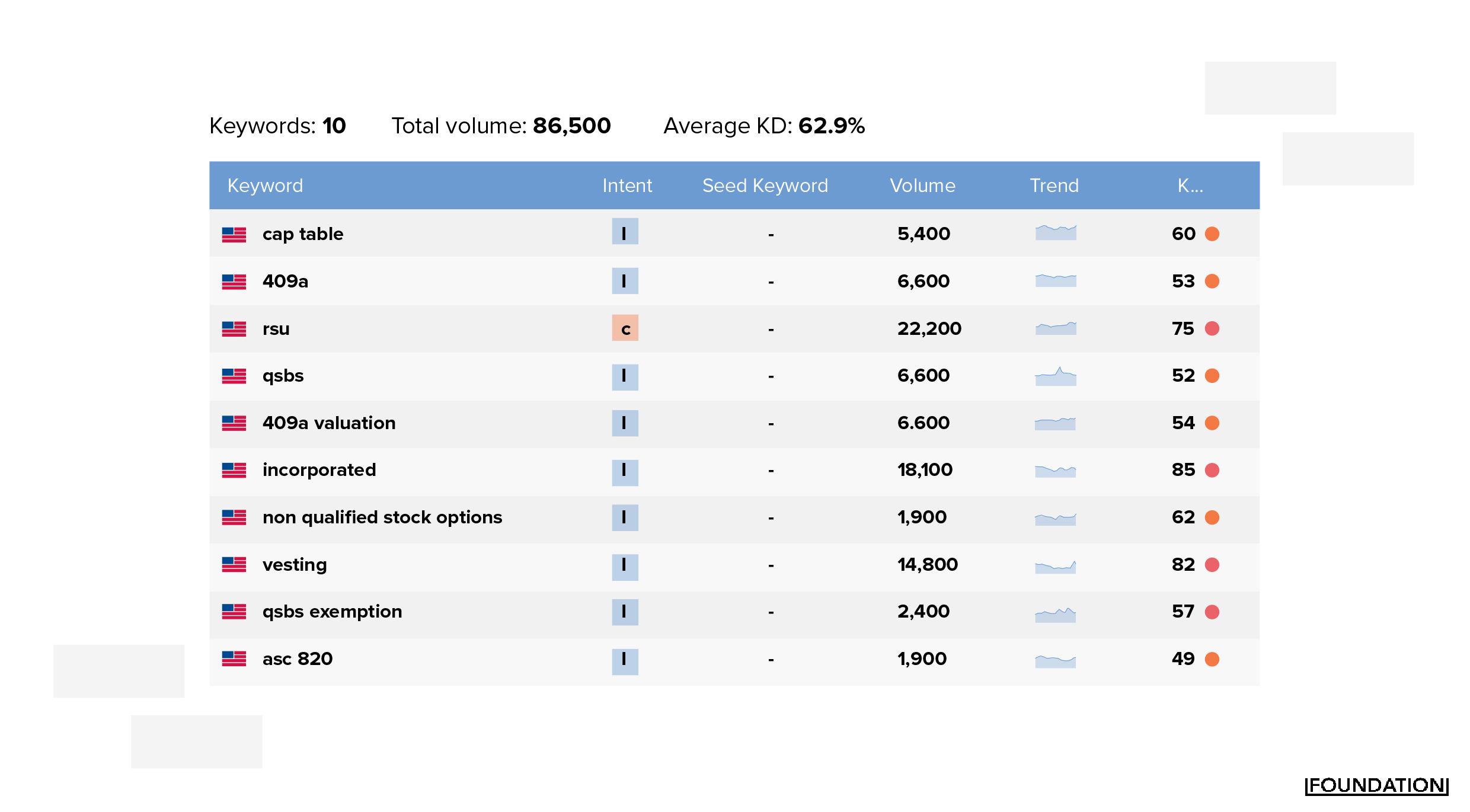Sort by the Volume column header
This screenshot has height=812, width=1470.
pyautogui.click(x=922, y=186)
